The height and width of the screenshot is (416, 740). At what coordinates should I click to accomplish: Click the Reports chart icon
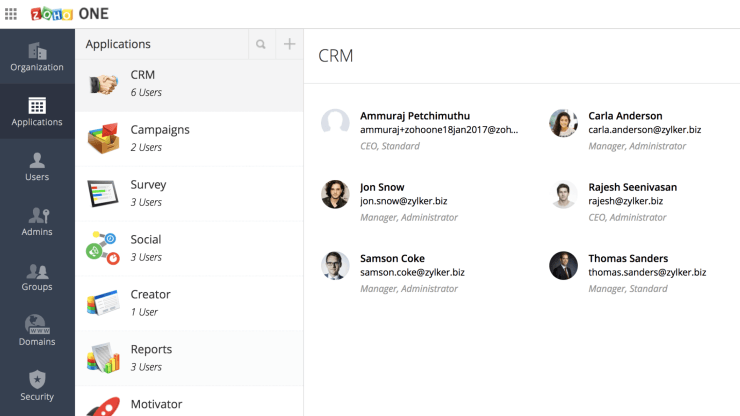(x=103, y=358)
